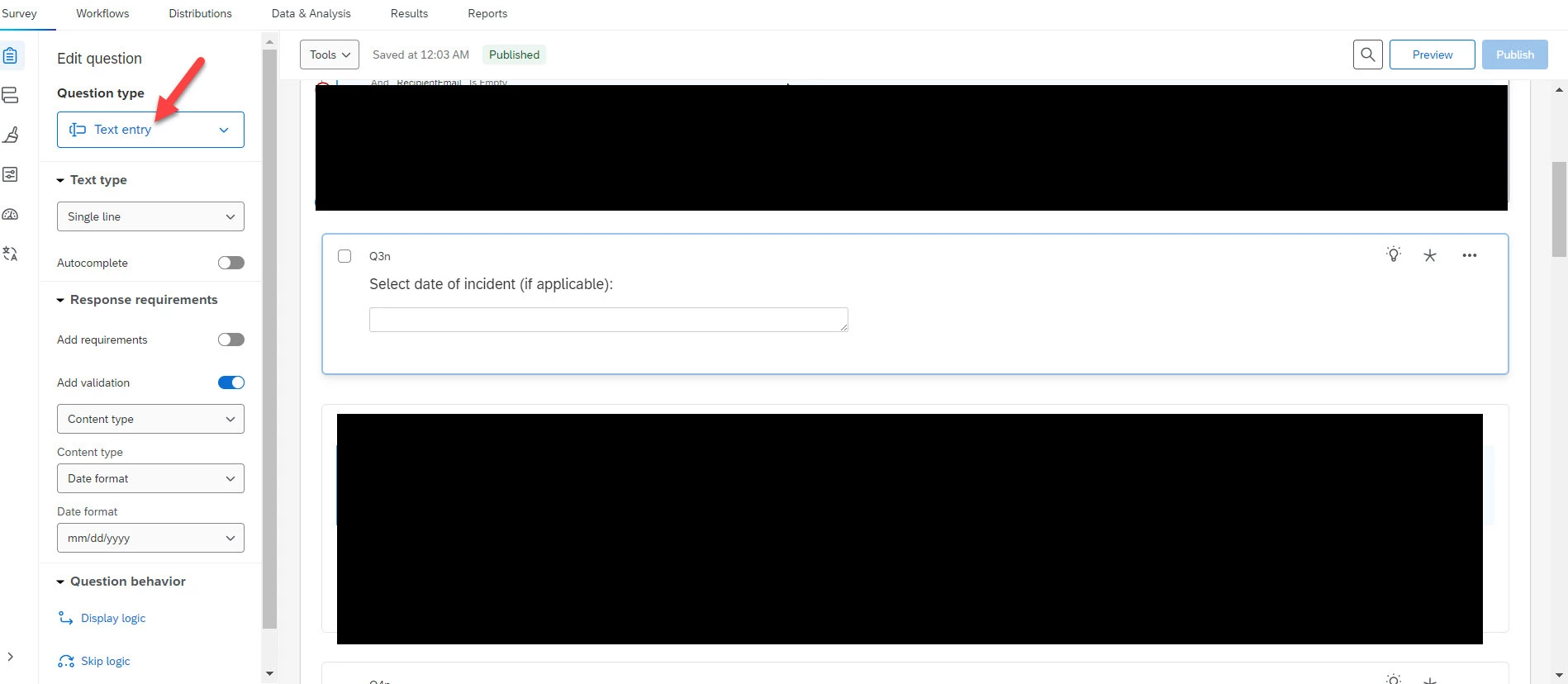Expand the left sidebar chevron

10,657
